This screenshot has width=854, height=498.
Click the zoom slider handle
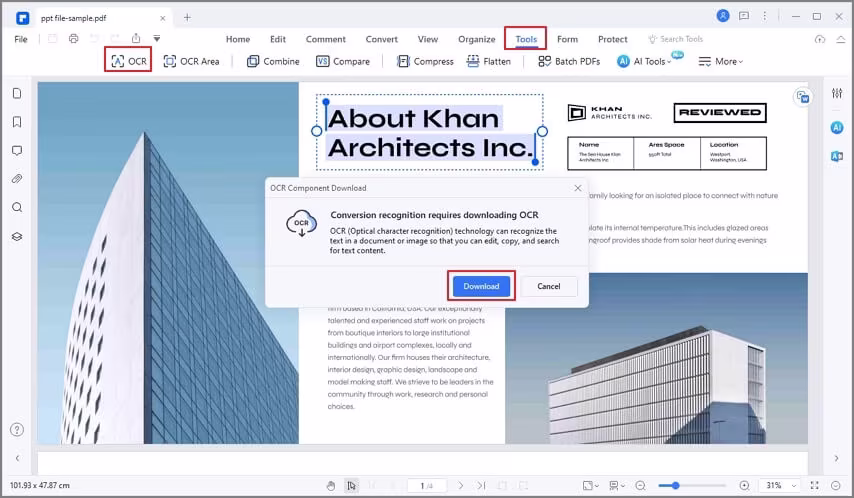coord(675,485)
